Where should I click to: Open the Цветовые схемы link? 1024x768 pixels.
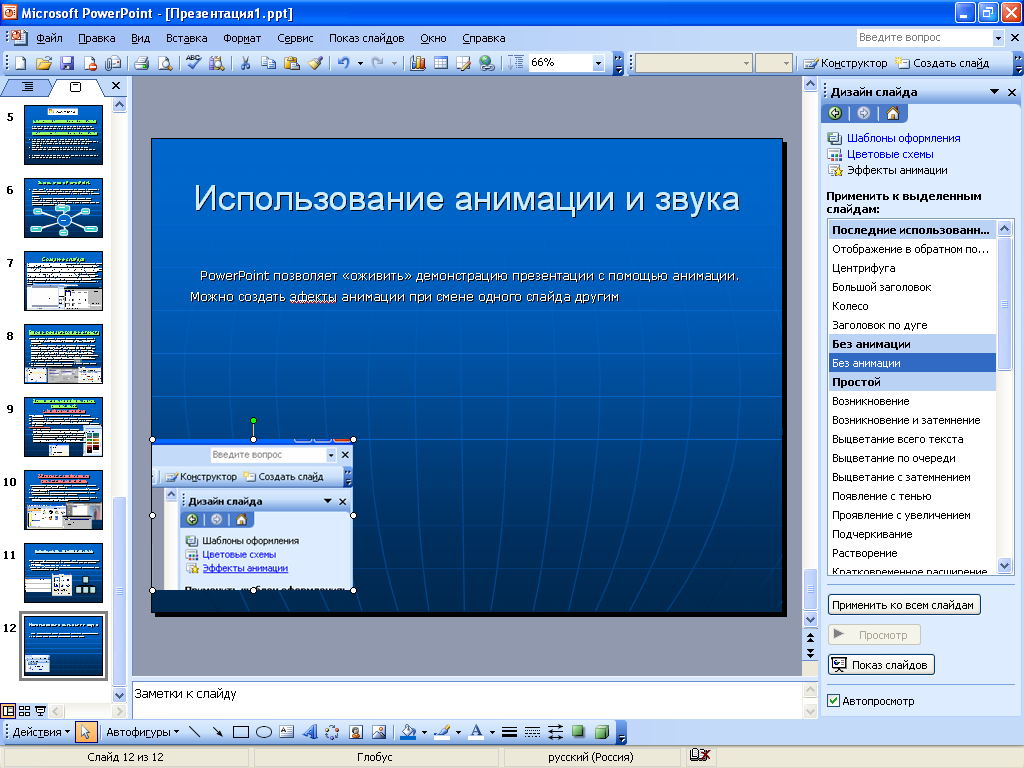click(890, 154)
